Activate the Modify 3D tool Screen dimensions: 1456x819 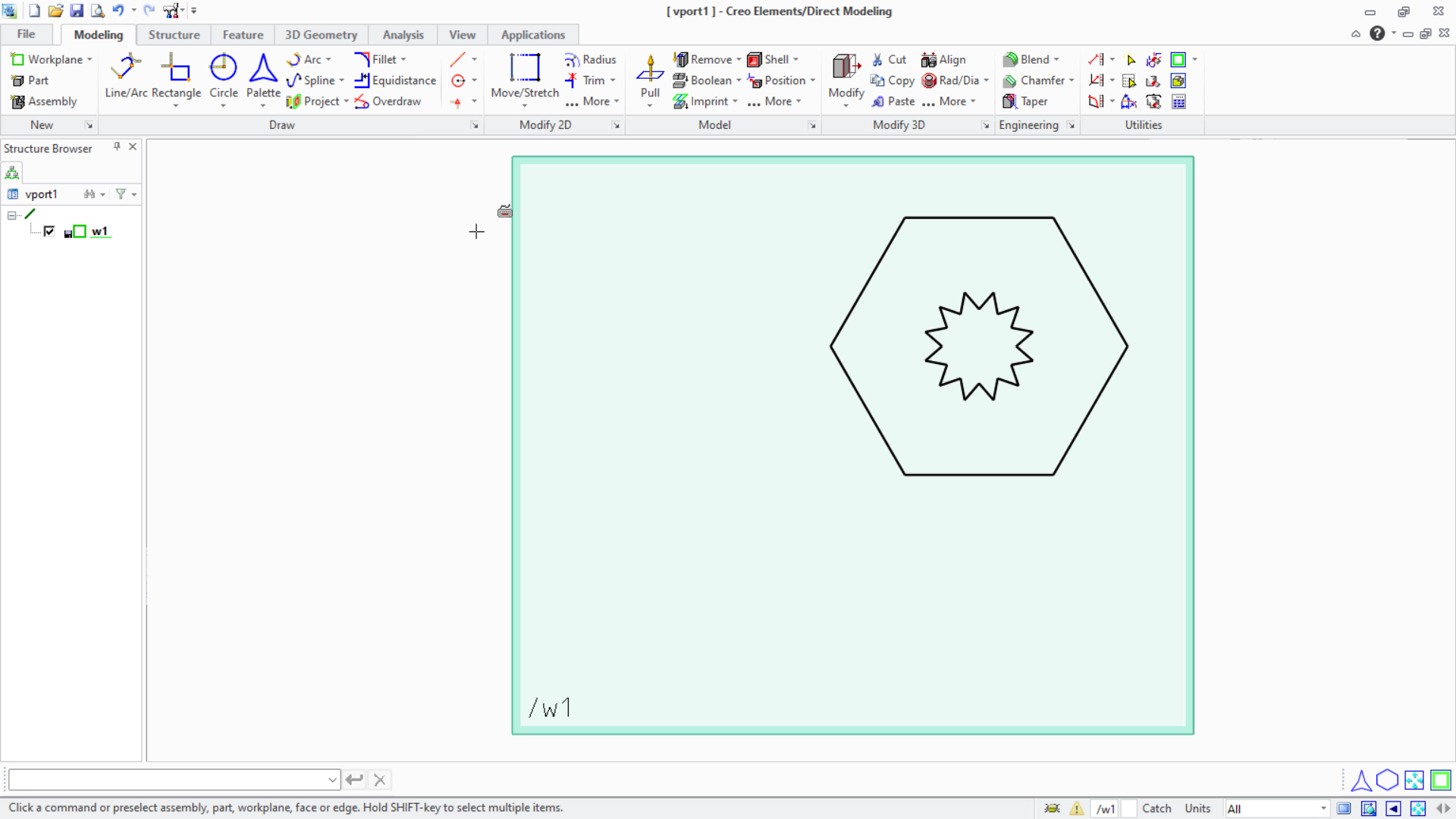click(x=846, y=76)
